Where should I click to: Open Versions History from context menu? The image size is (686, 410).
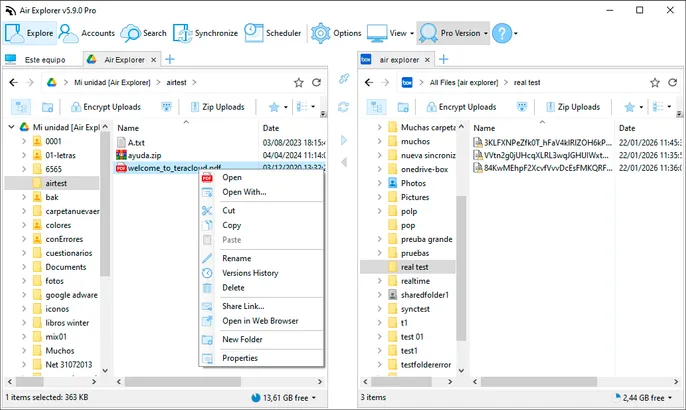261,273
